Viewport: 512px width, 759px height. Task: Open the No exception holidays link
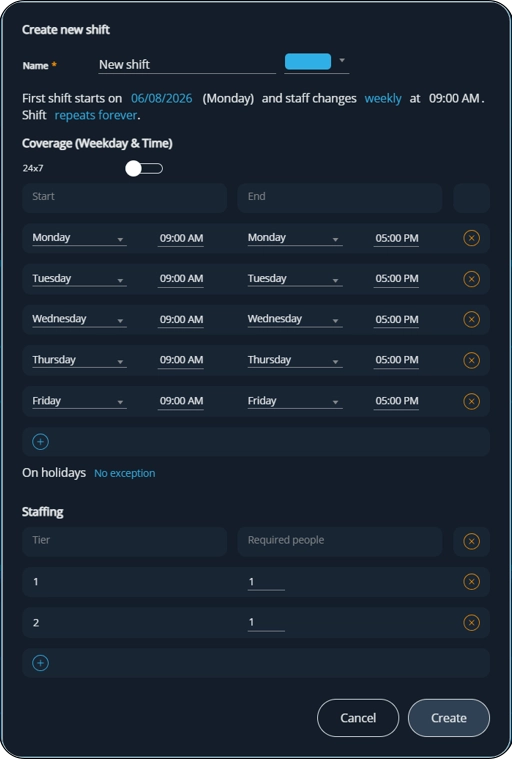click(x=125, y=473)
